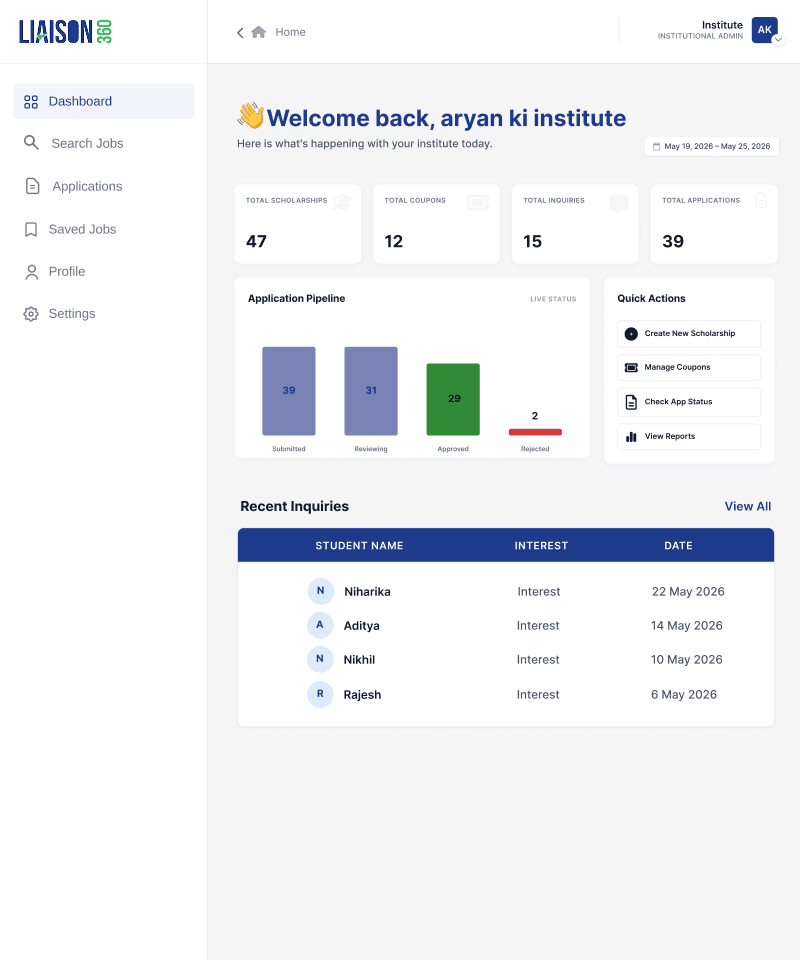
Task: Click the Total Scholarships graduation cap icon
Action: tap(343, 202)
